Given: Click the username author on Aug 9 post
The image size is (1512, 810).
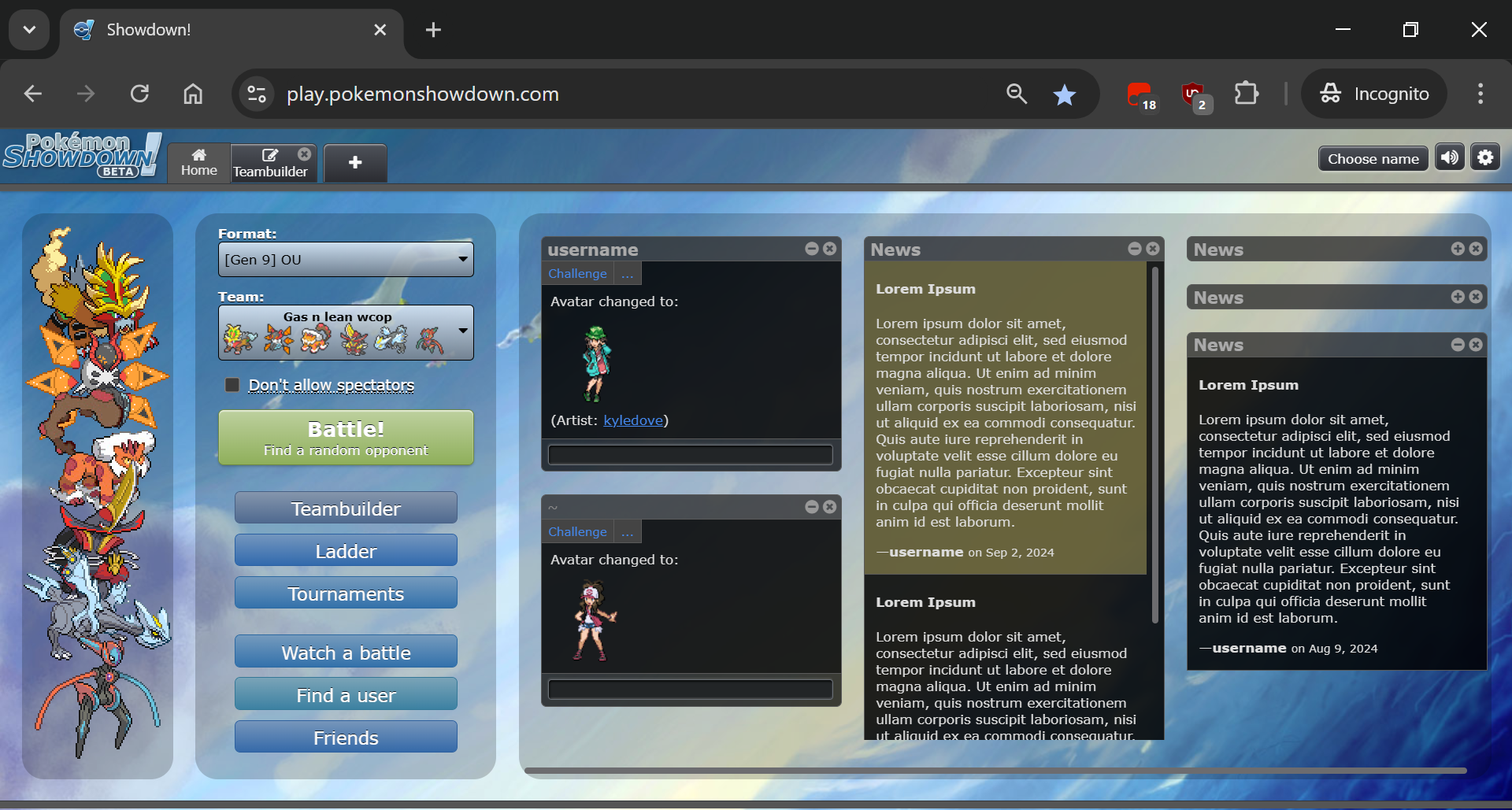Looking at the screenshot, I should pyautogui.click(x=1249, y=648).
